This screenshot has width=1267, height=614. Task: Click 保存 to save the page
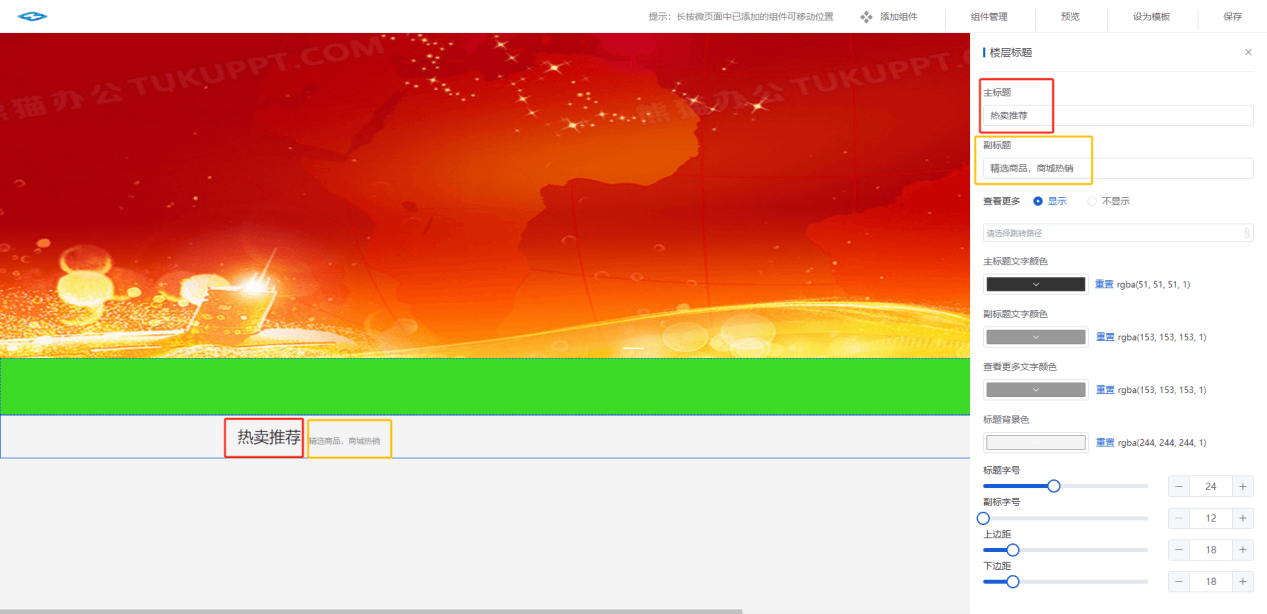coord(1232,17)
